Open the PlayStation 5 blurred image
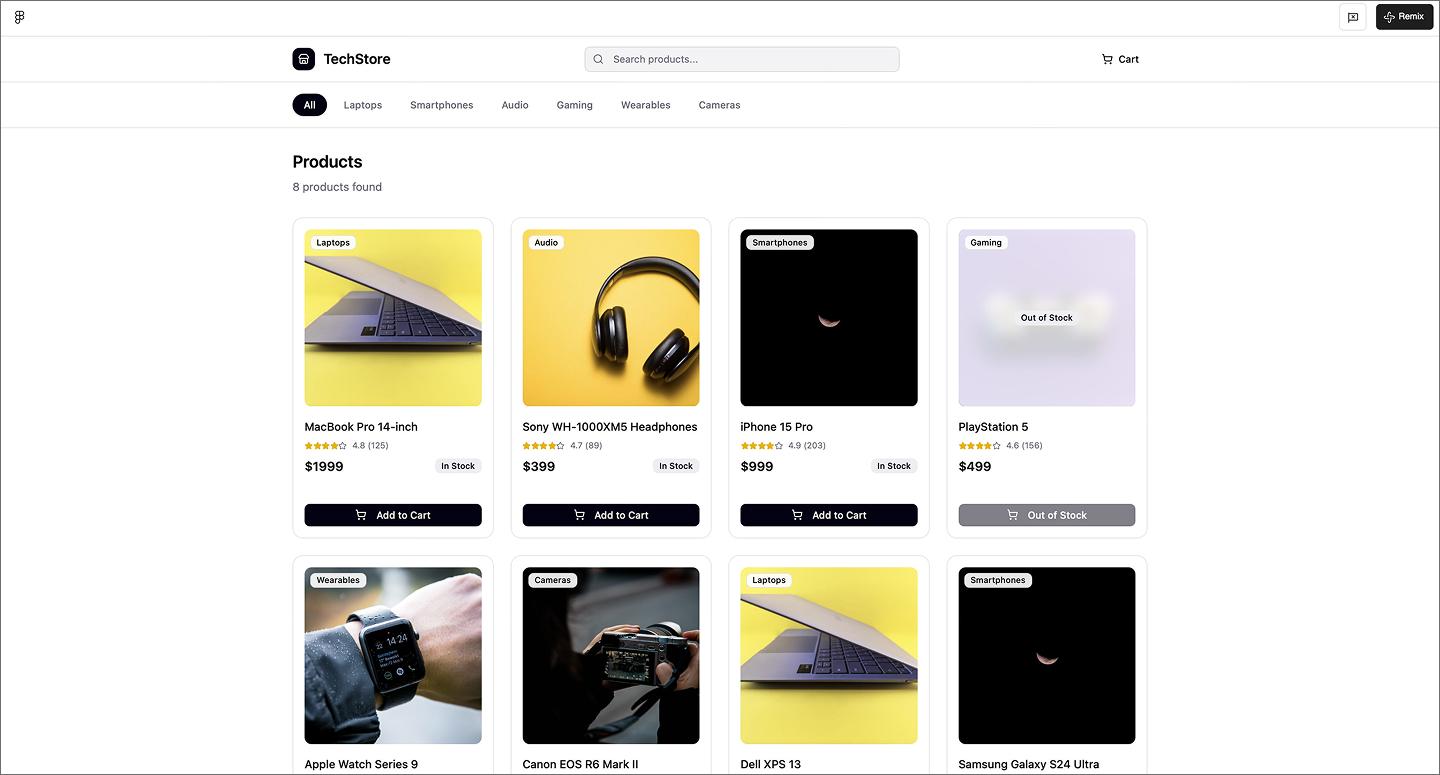This screenshot has height=775, width=1440. tap(1047, 318)
